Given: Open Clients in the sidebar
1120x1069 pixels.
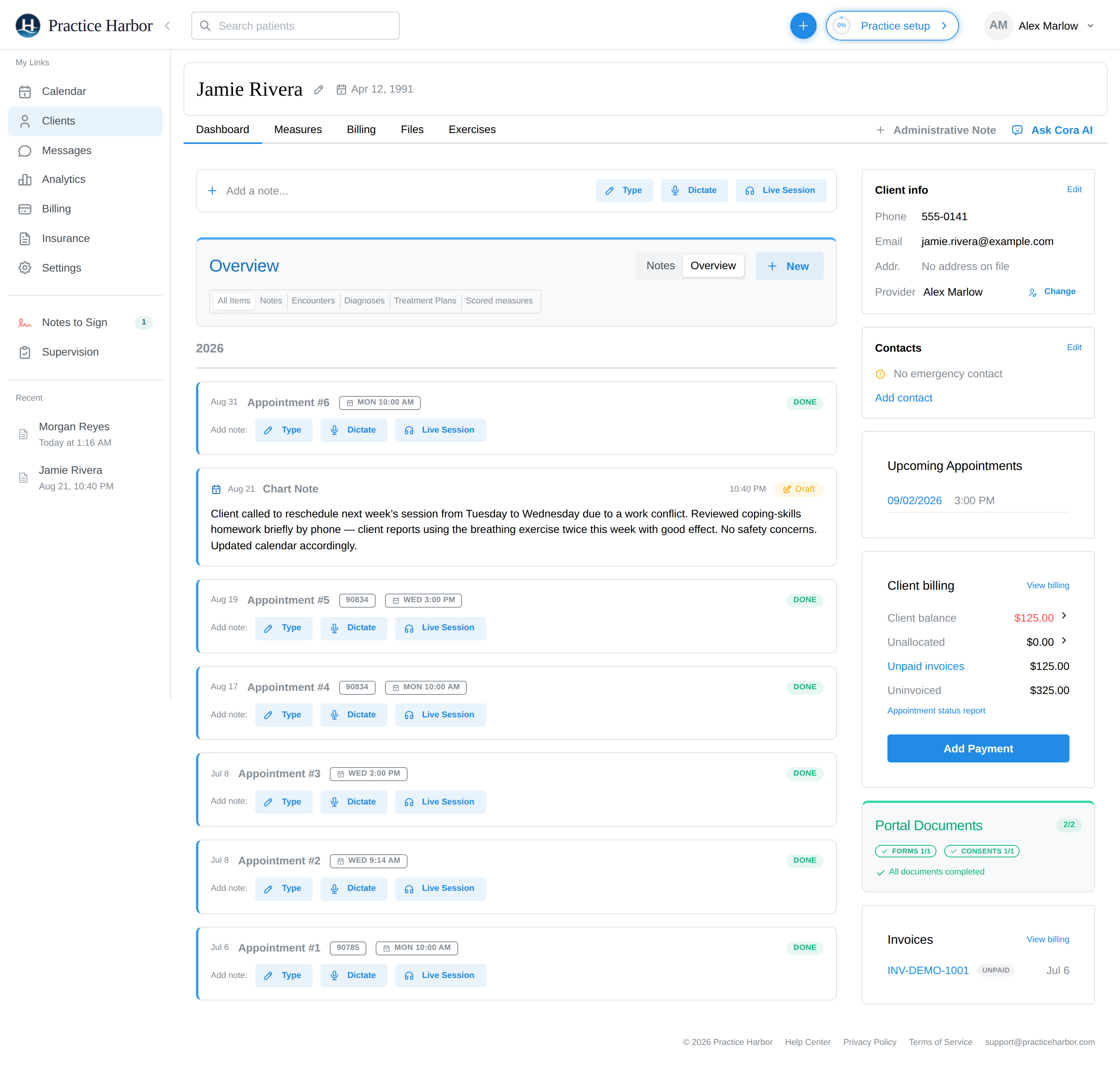Looking at the screenshot, I should pos(85,121).
